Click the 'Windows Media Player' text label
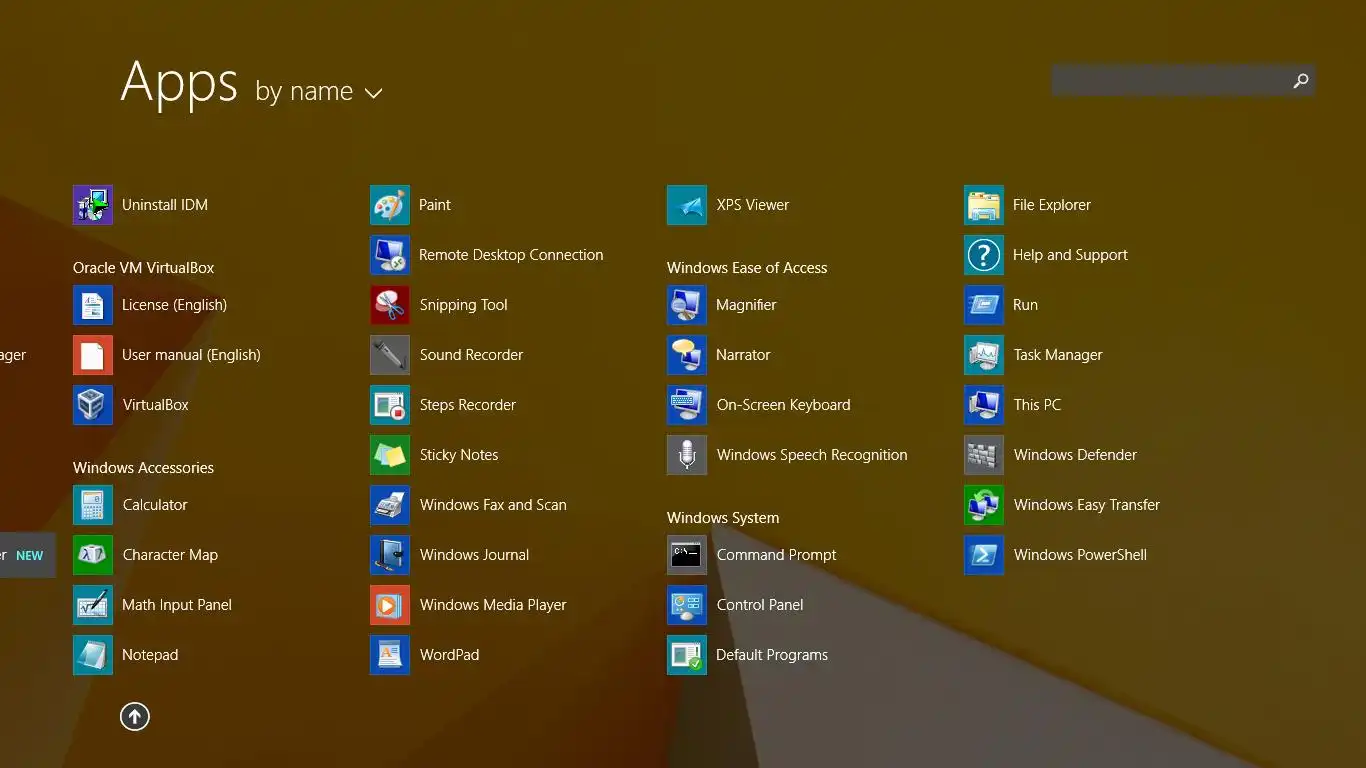 (493, 605)
